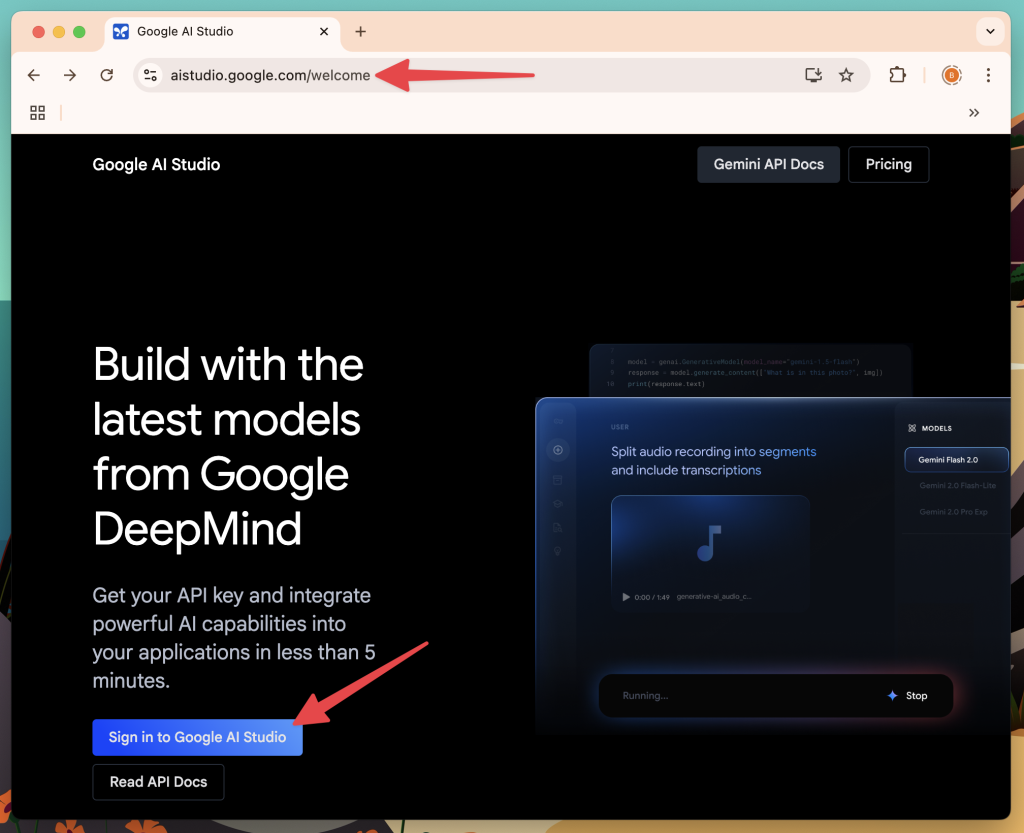1024x833 pixels.
Task: Open the tab list chevron at top right
Action: pos(990,31)
